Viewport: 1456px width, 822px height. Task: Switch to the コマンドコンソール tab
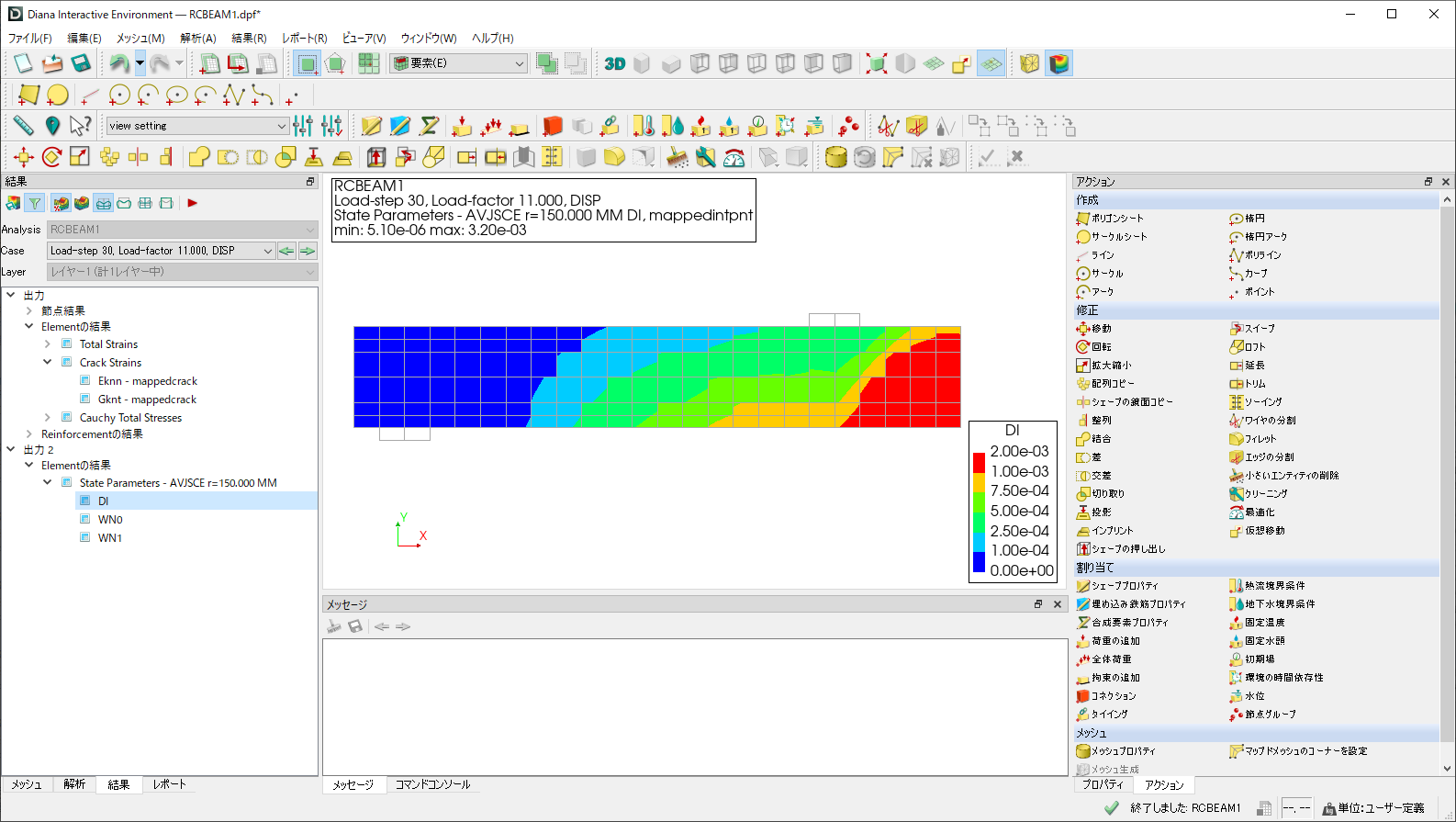(x=432, y=785)
